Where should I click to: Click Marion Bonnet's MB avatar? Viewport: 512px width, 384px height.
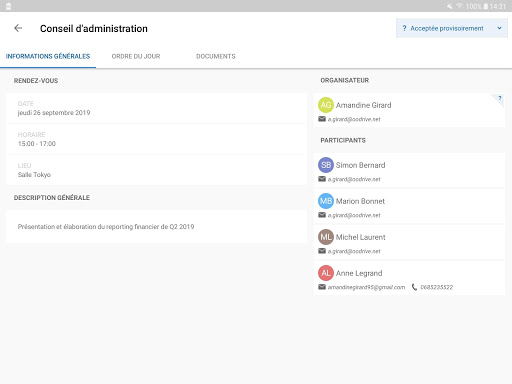coord(326,201)
